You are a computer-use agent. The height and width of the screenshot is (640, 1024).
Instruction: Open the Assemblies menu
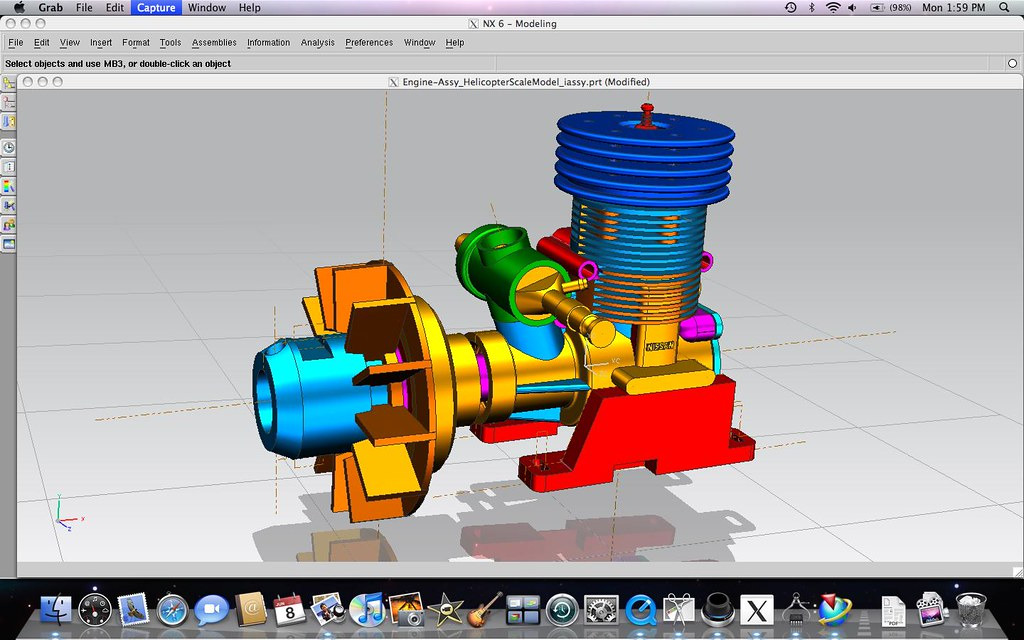[214, 43]
